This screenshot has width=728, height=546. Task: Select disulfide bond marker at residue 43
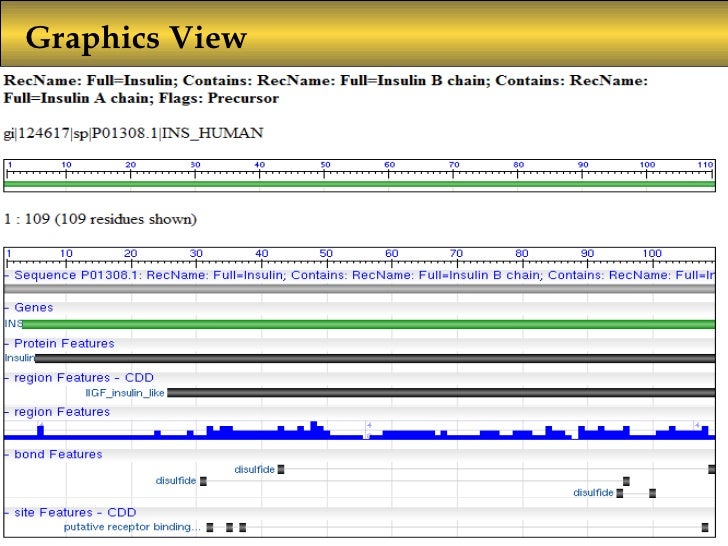(x=281, y=469)
